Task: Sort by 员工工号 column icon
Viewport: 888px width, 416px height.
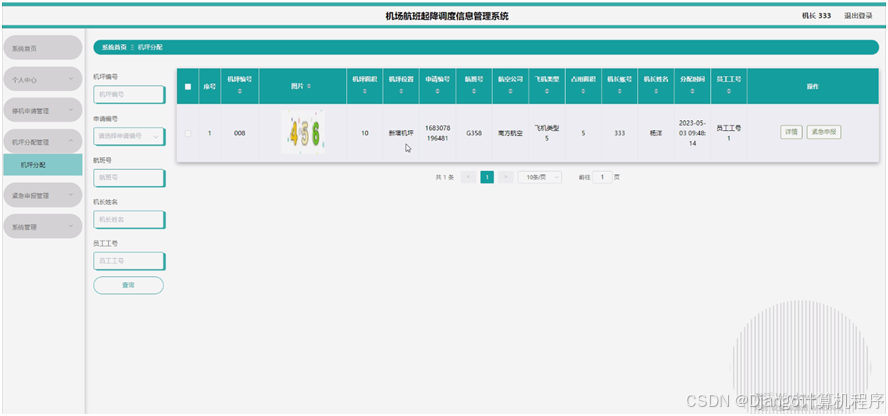Action: click(x=729, y=91)
